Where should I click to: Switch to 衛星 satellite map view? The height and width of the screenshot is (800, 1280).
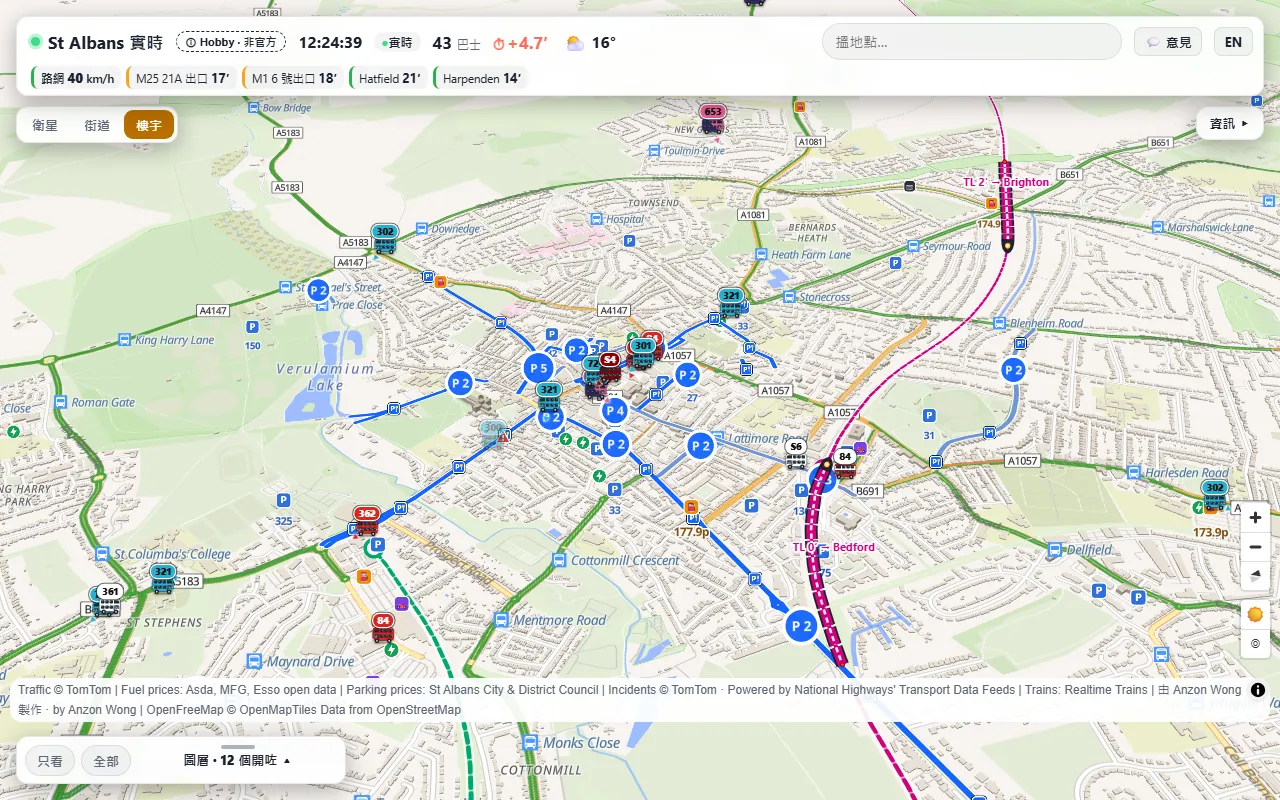(x=45, y=125)
